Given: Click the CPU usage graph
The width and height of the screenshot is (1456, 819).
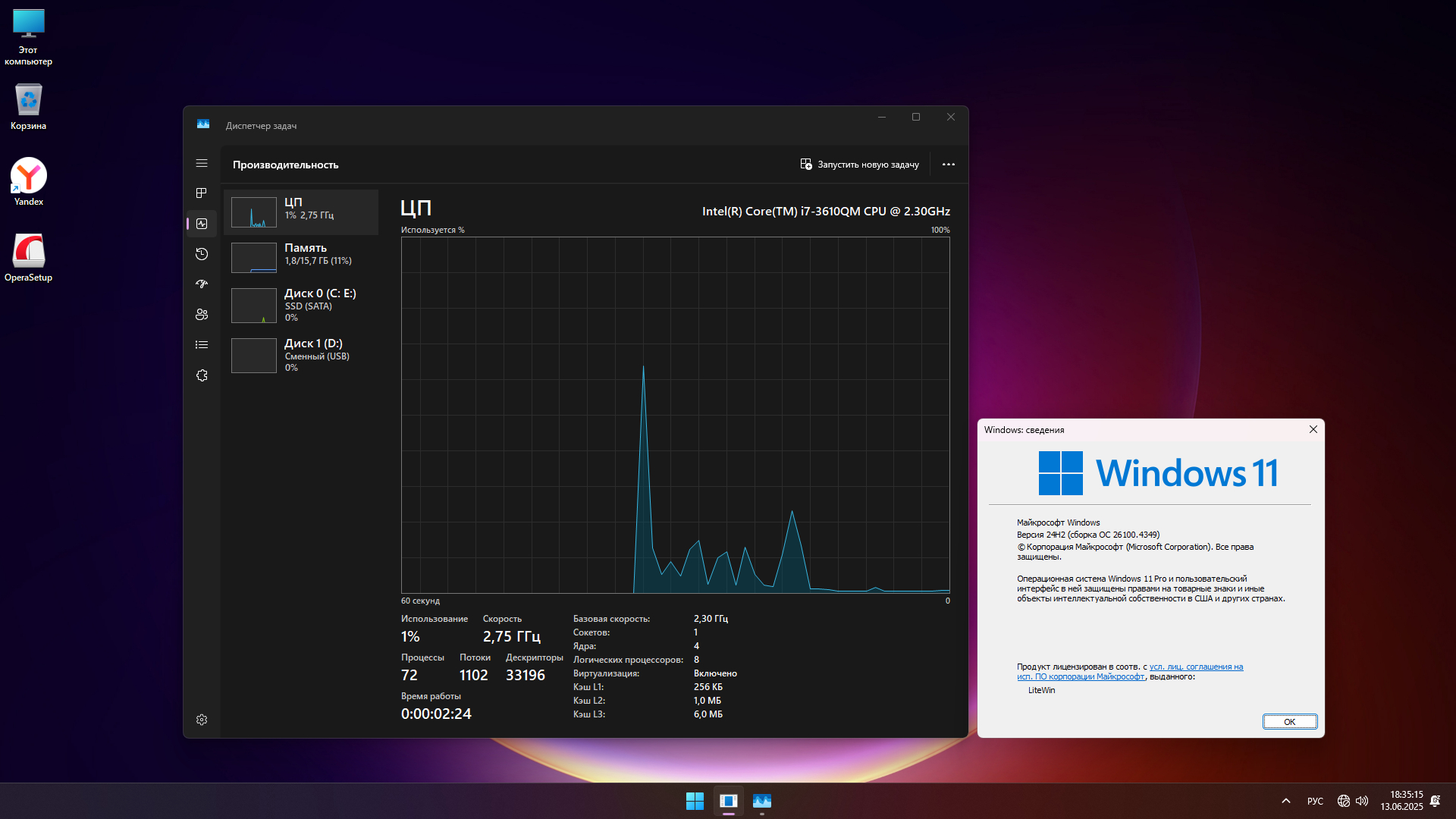Looking at the screenshot, I should tap(675, 415).
